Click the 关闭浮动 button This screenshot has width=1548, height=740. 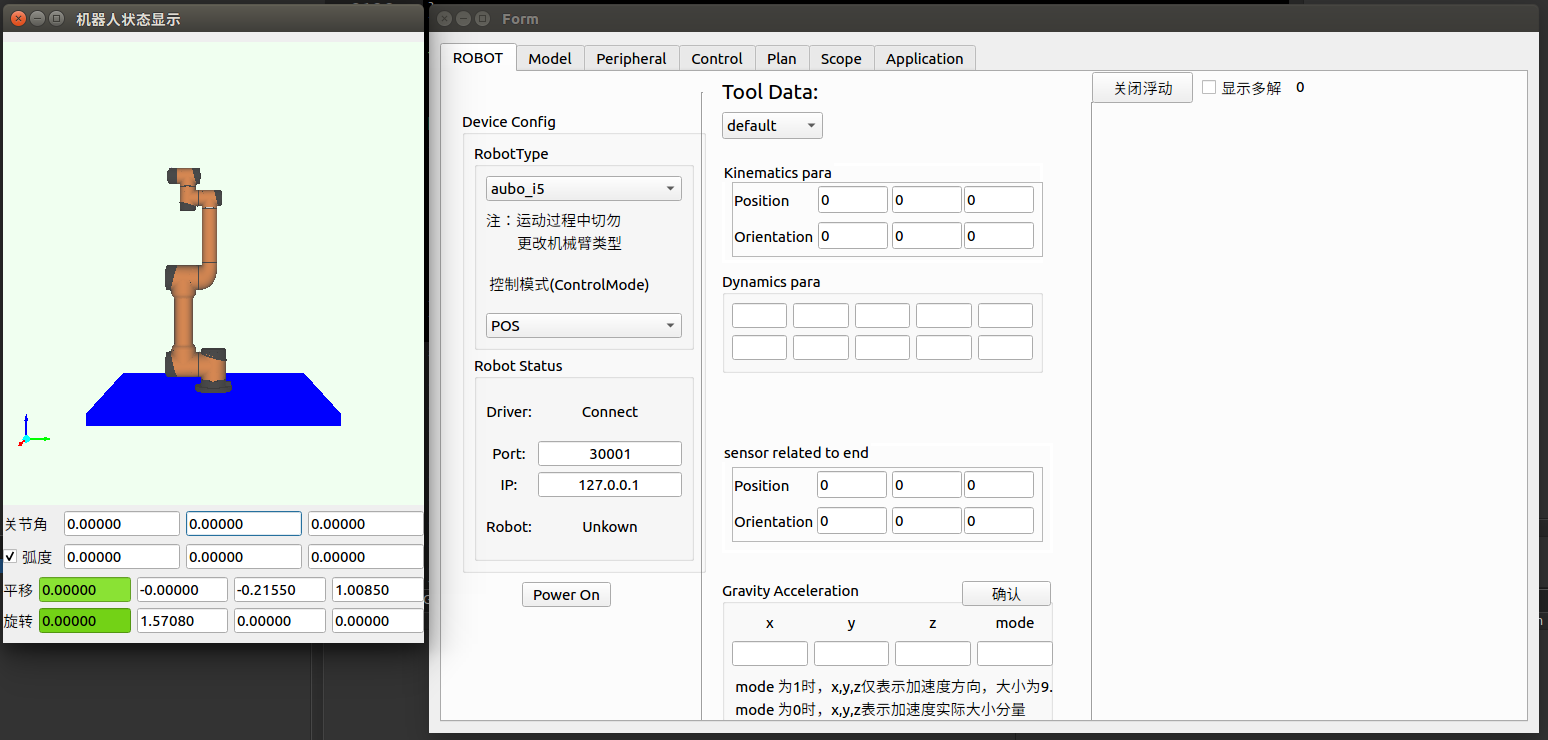(x=1142, y=88)
